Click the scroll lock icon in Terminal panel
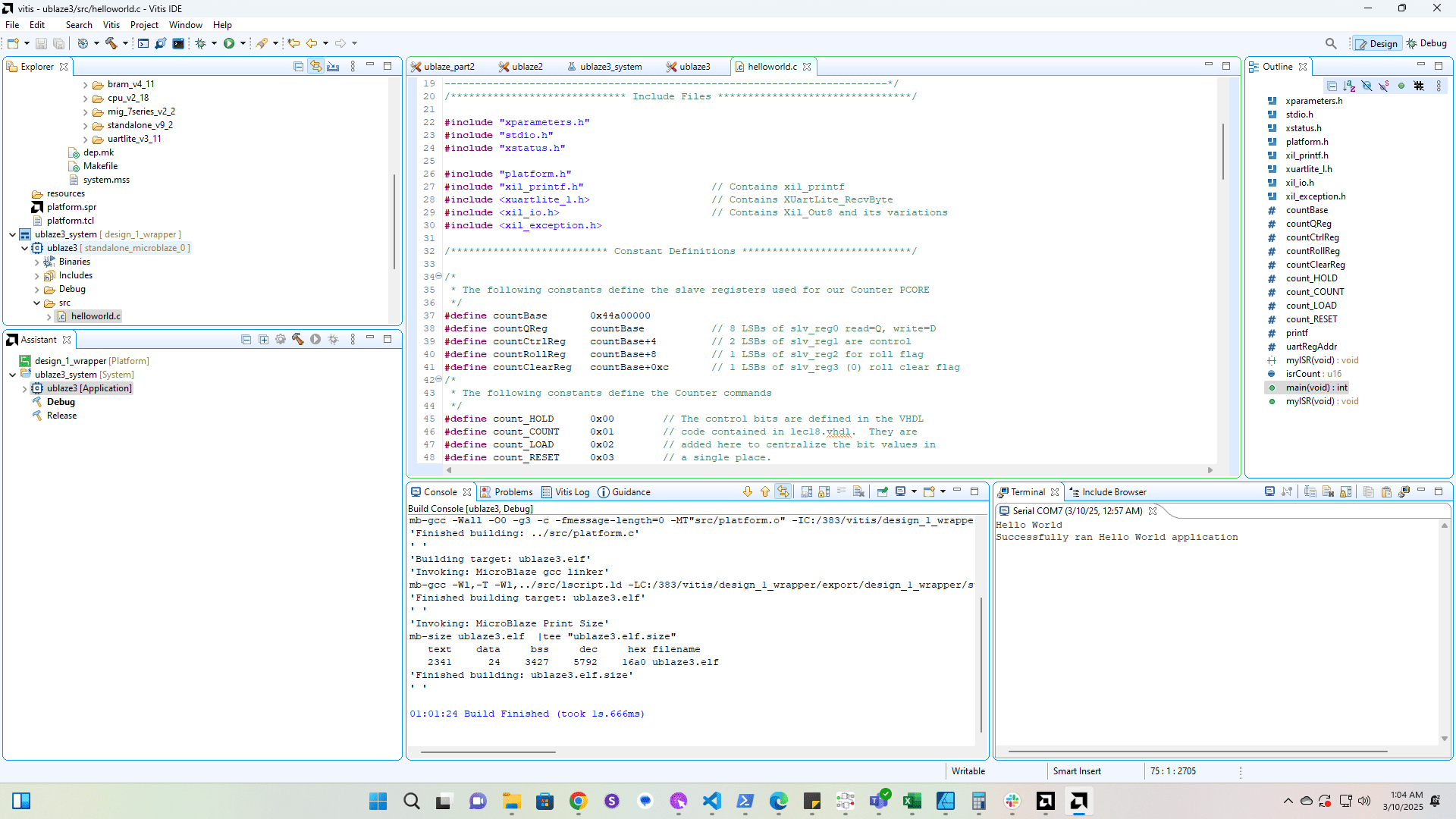 (1346, 491)
